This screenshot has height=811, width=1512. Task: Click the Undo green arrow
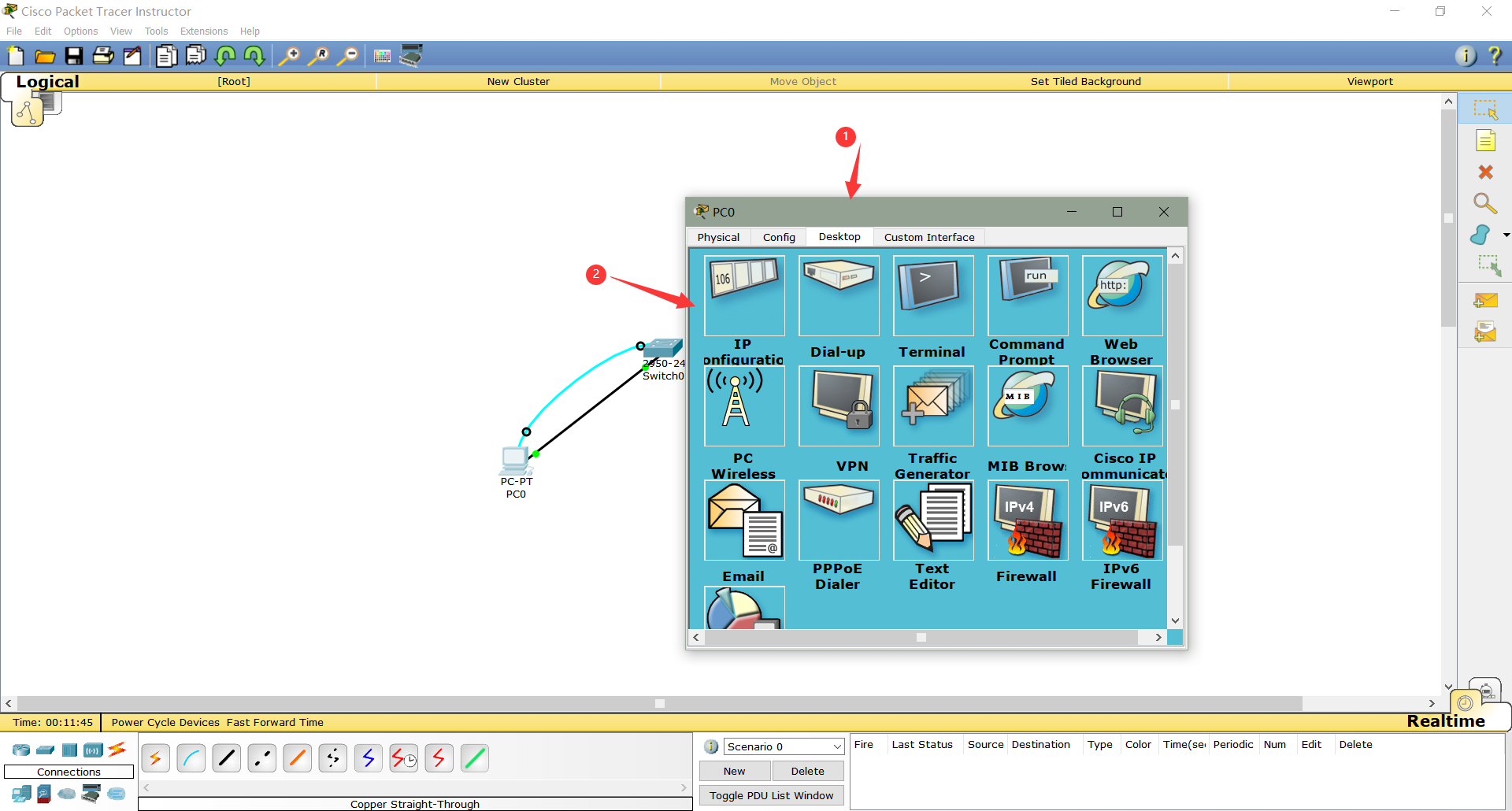tap(225, 56)
